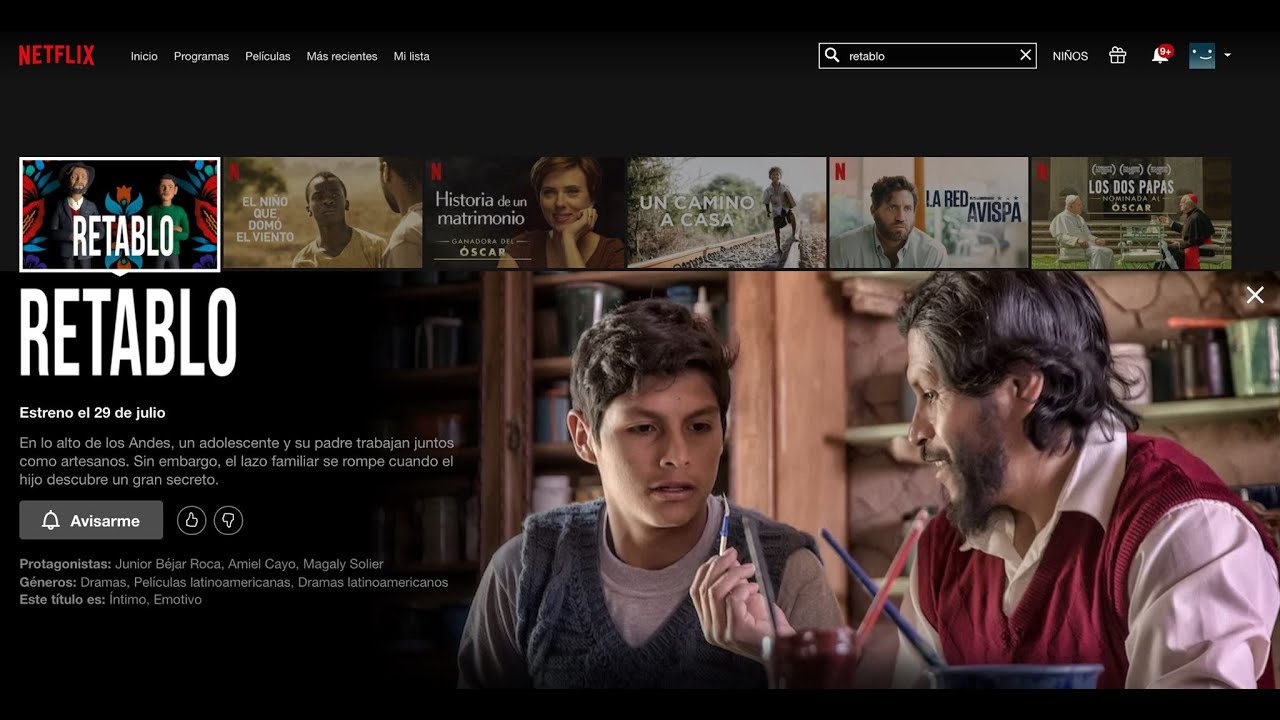
Task: Close the Retablo details panel
Action: (x=1255, y=294)
